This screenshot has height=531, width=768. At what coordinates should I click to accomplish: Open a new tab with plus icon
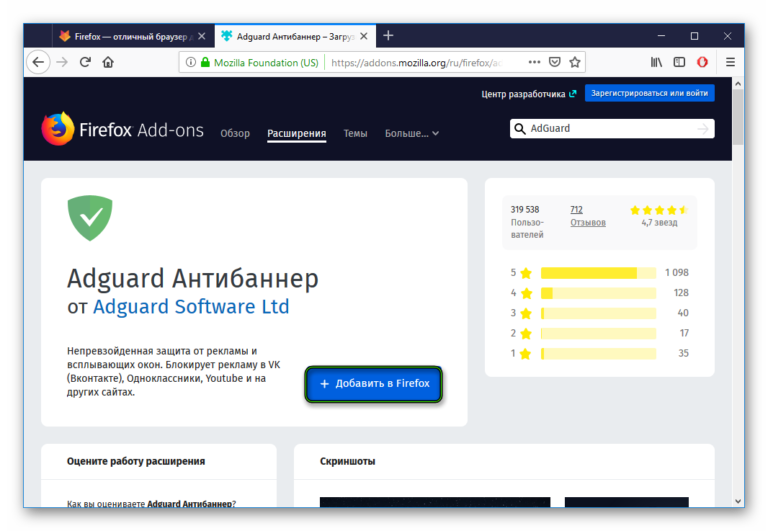tap(388, 36)
